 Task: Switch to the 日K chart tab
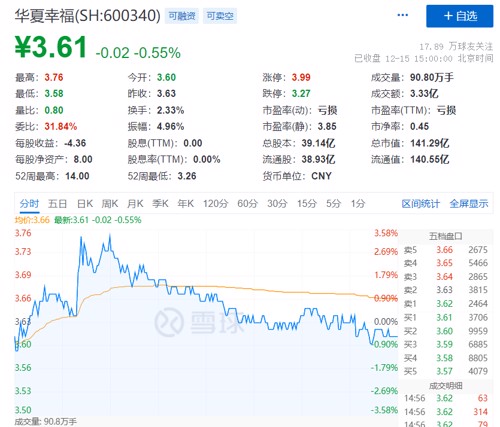tap(85, 203)
